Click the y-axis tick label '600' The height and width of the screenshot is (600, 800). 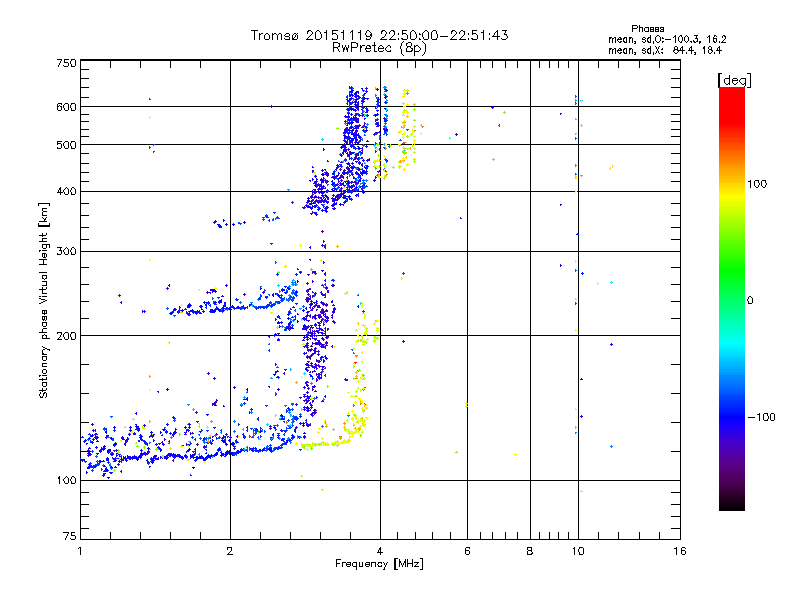(x=66, y=107)
